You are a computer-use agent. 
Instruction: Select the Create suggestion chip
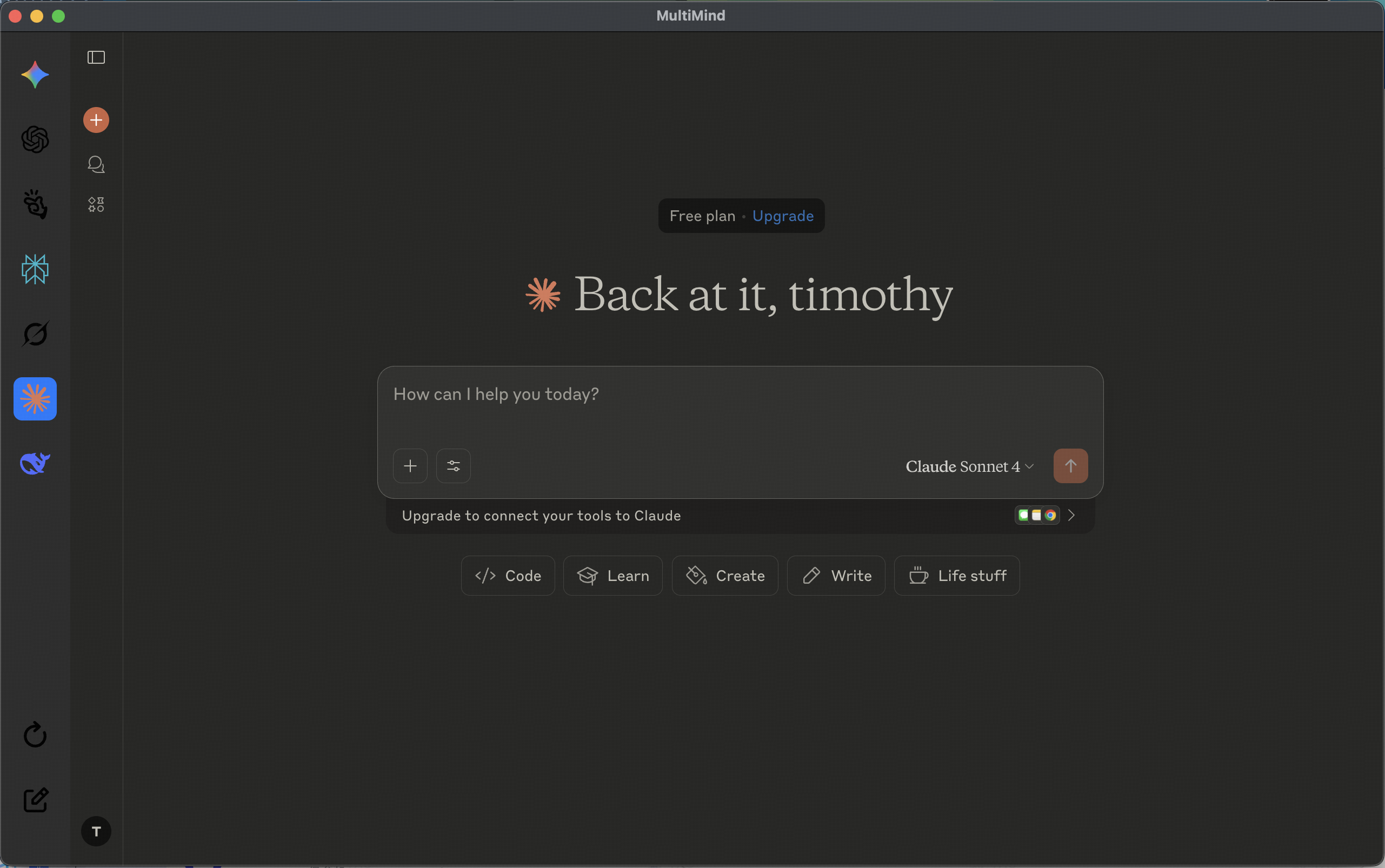724,575
